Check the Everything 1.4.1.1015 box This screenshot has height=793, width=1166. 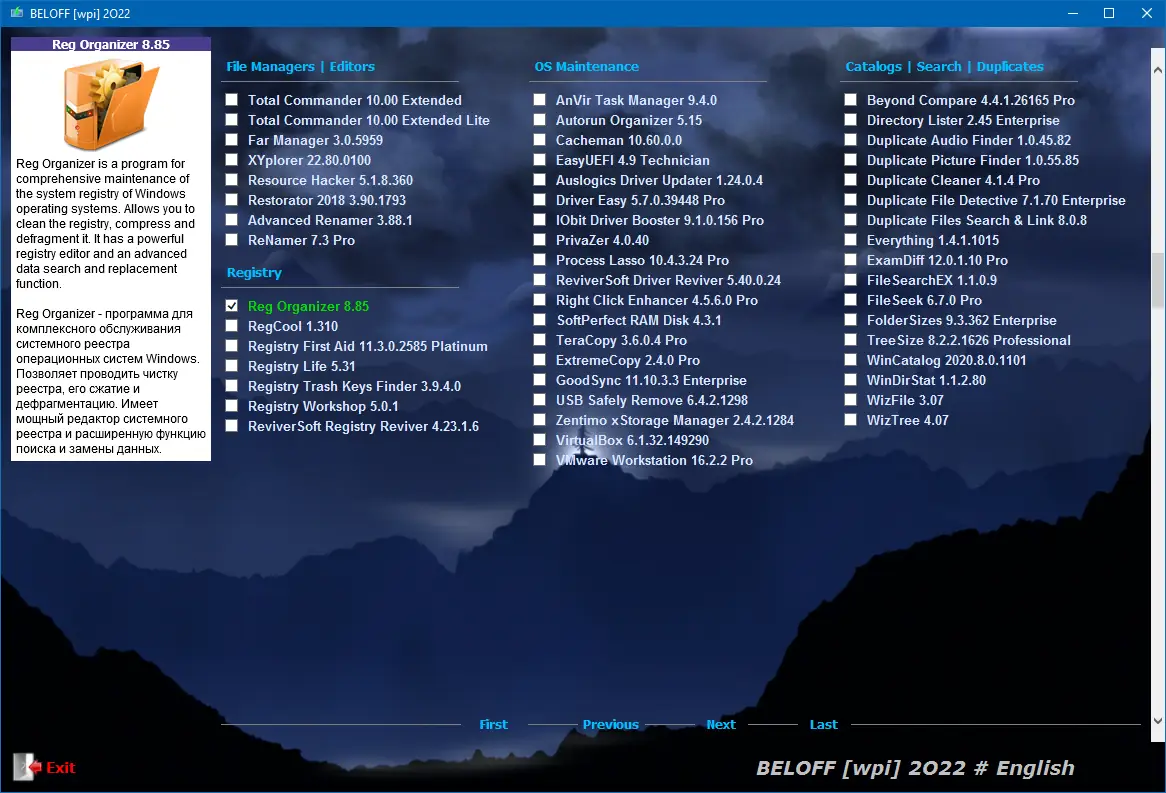tap(851, 240)
